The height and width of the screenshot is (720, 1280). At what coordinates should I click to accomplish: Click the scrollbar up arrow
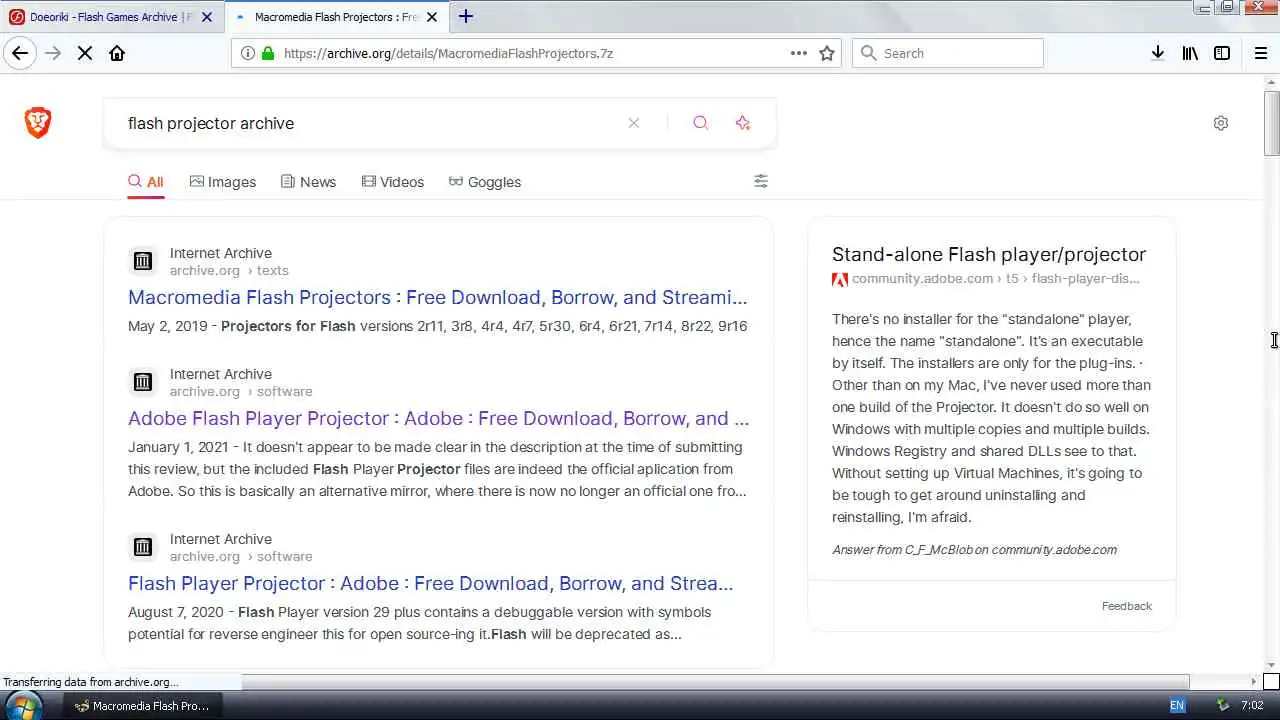pos(1271,82)
